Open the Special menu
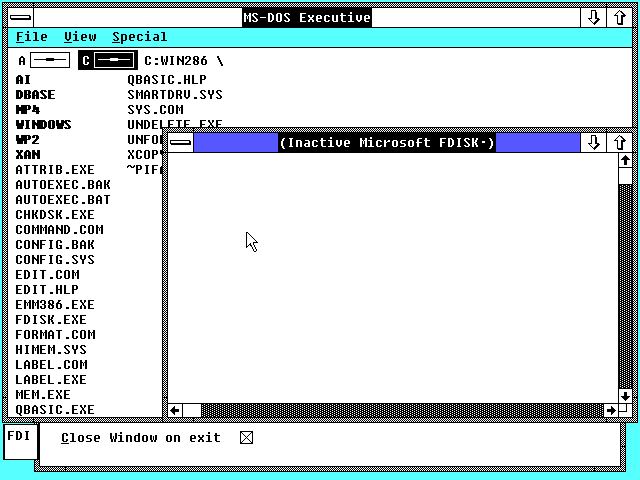 [140, 37]
